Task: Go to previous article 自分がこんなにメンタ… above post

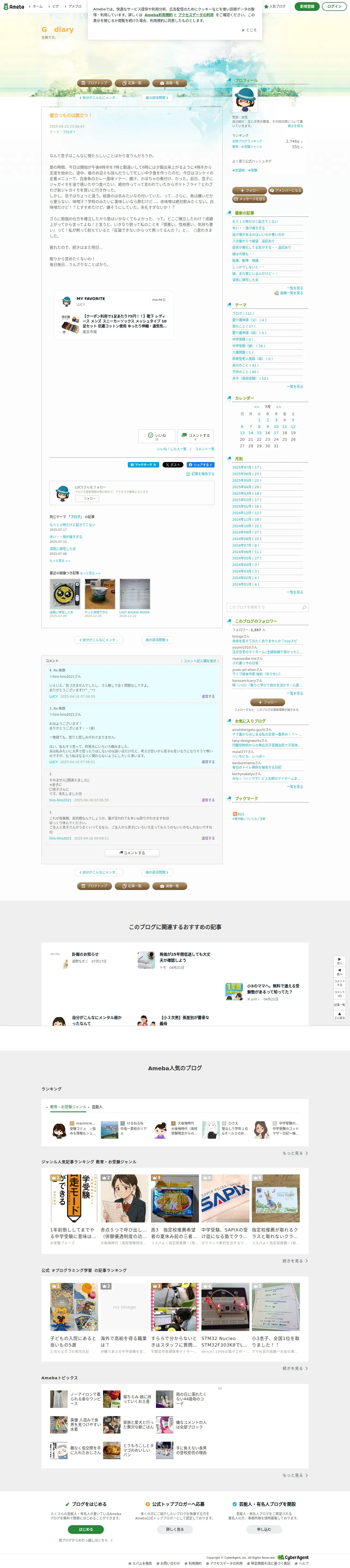Action: [99, 97]
